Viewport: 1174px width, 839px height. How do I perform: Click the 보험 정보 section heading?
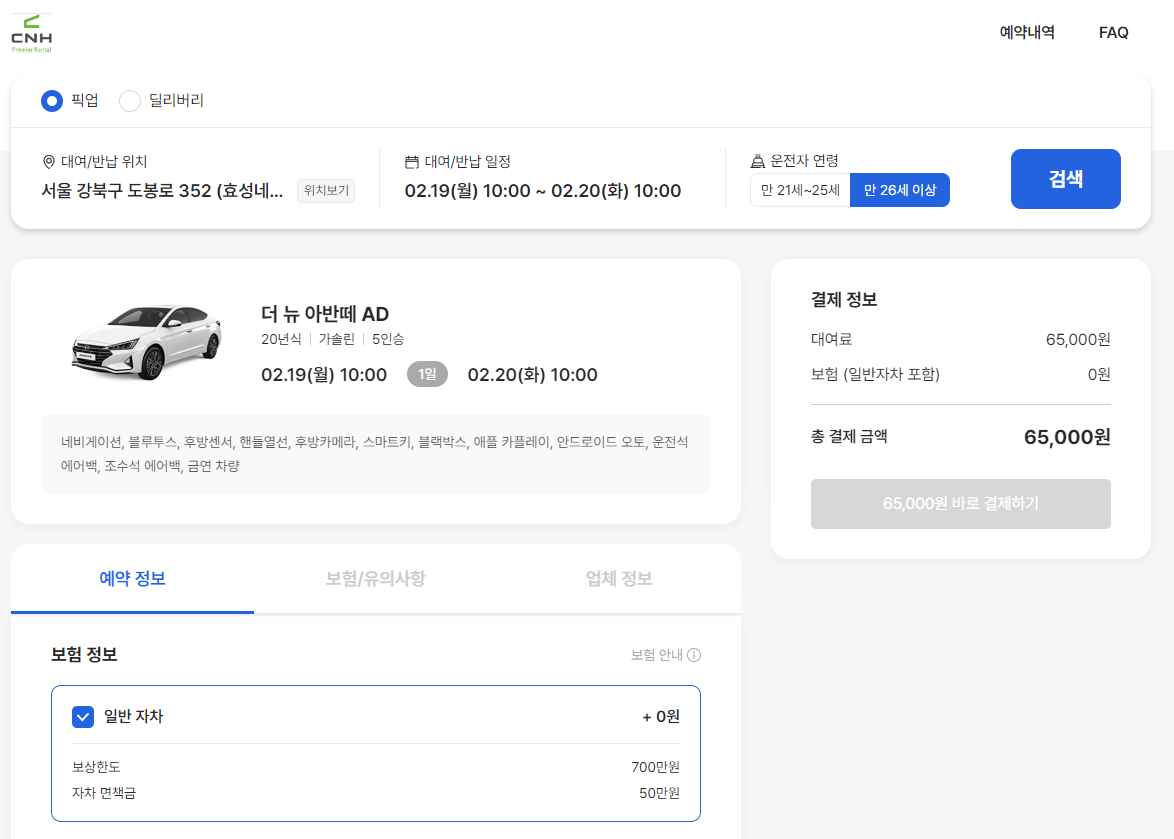coord(84,655)
